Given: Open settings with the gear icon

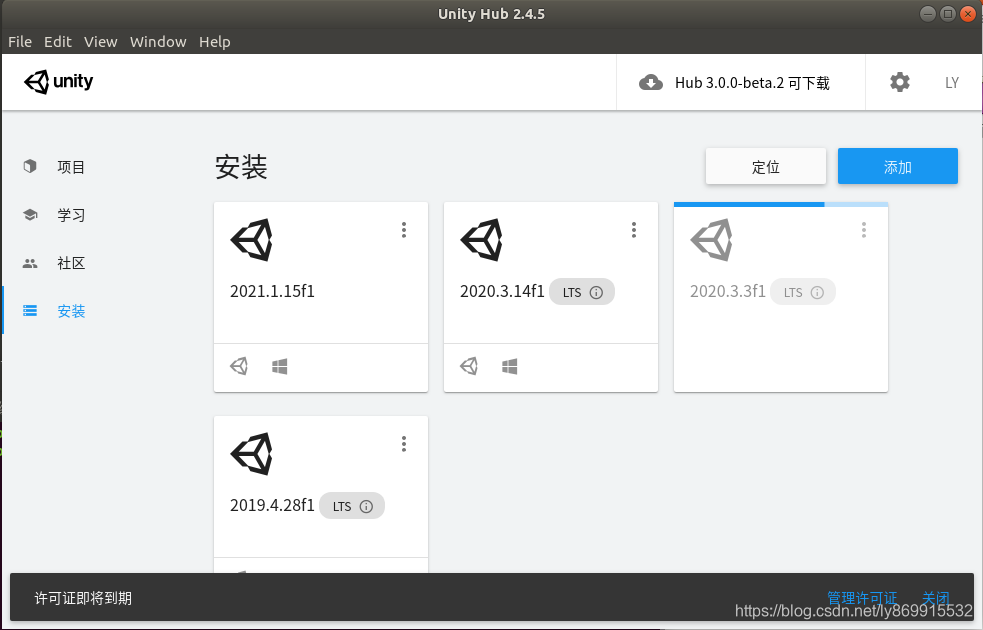Looking at the screenshot, I should (x=900, y=82).
